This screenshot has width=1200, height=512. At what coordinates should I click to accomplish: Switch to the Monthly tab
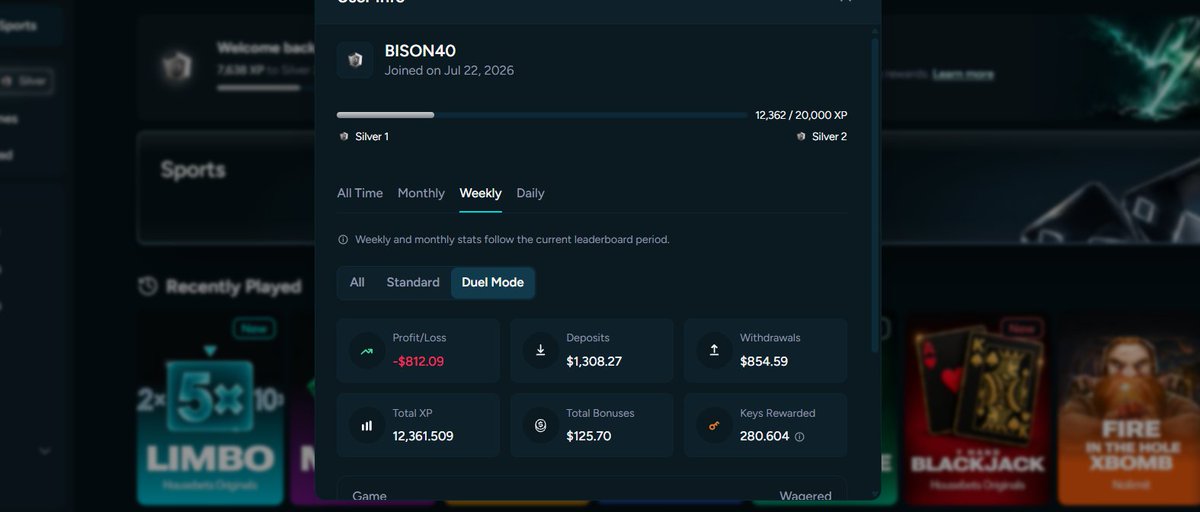click(x=421, y=193)
